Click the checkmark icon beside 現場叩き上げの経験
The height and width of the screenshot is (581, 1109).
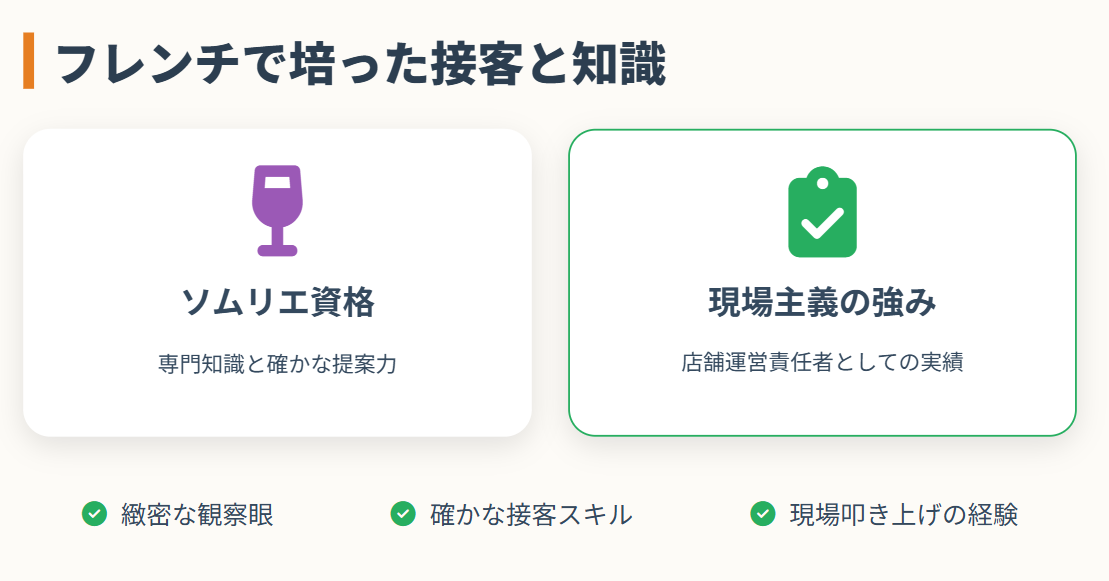[x=762, y=515]
